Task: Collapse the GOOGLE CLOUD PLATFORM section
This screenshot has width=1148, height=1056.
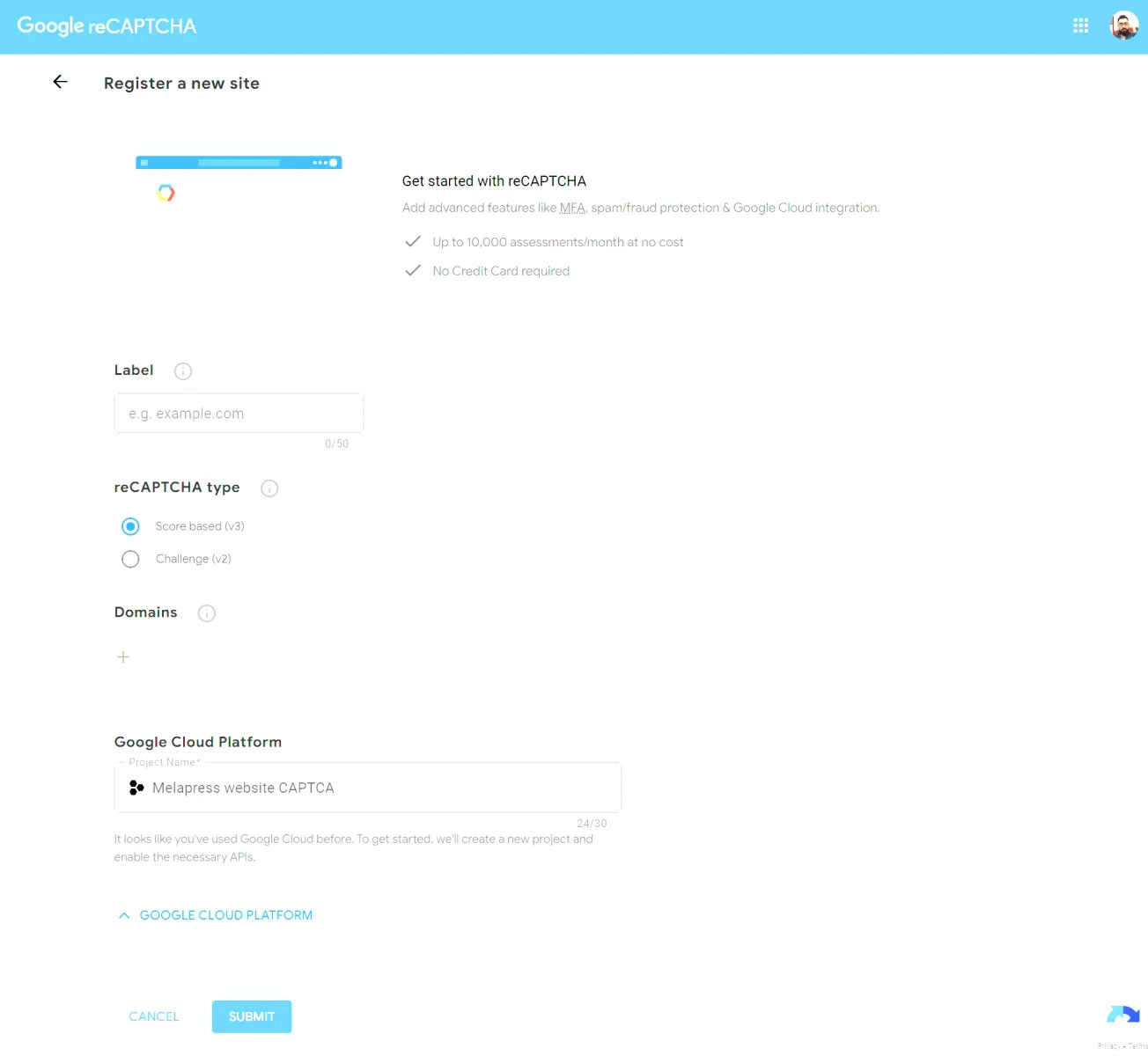Action: pos(215,915)
